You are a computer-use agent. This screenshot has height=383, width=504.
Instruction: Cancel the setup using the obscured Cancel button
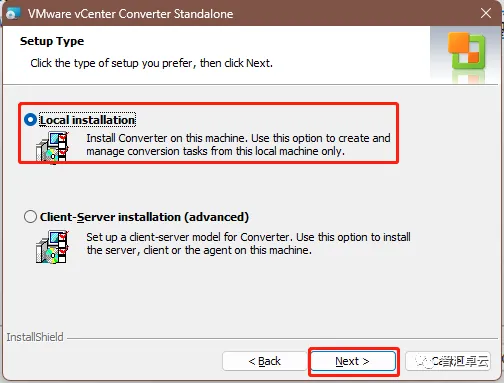pos(448,361)
